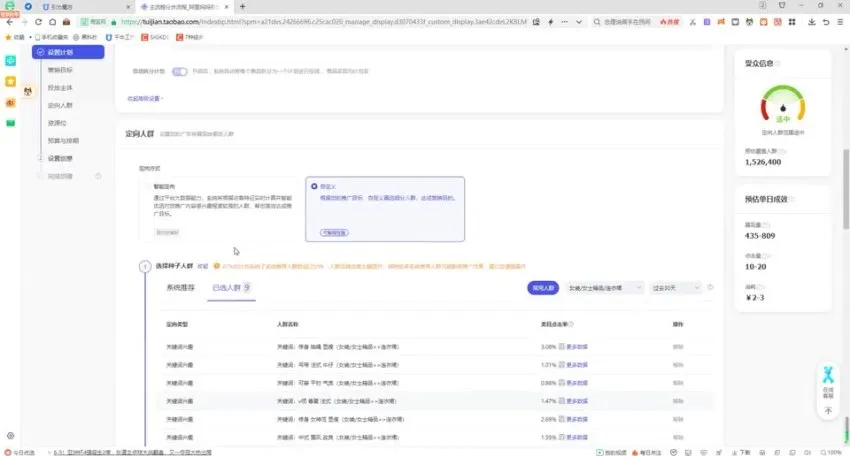Screen dimensions: 850x456
Task: Reload the page with the browser refresh icon
Action: tap(37, 21)
